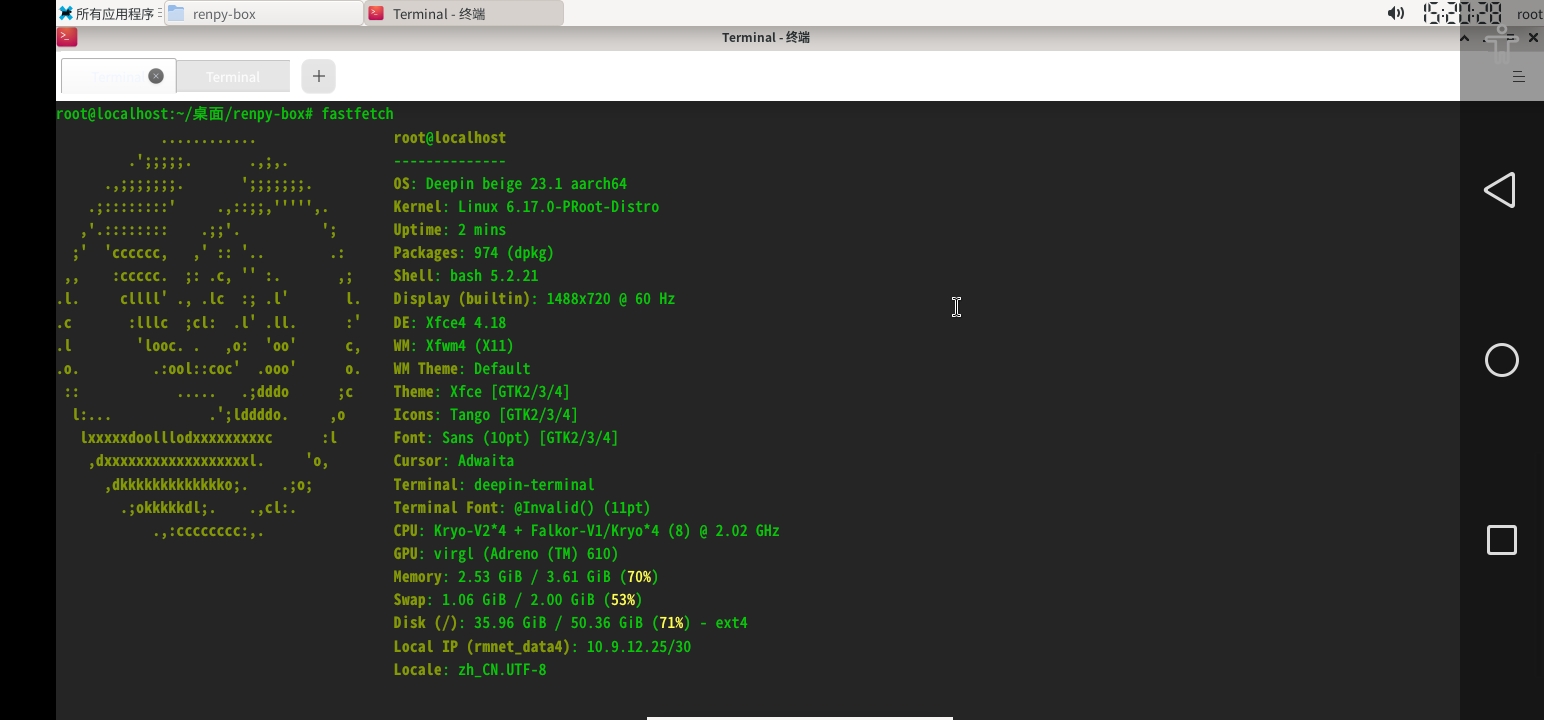Click the "Swap: 1.06 GiB / 2.00 GiB" line
Viewport: 1544px width, 720px height.
pyautogui.click(x=518, y=600)
